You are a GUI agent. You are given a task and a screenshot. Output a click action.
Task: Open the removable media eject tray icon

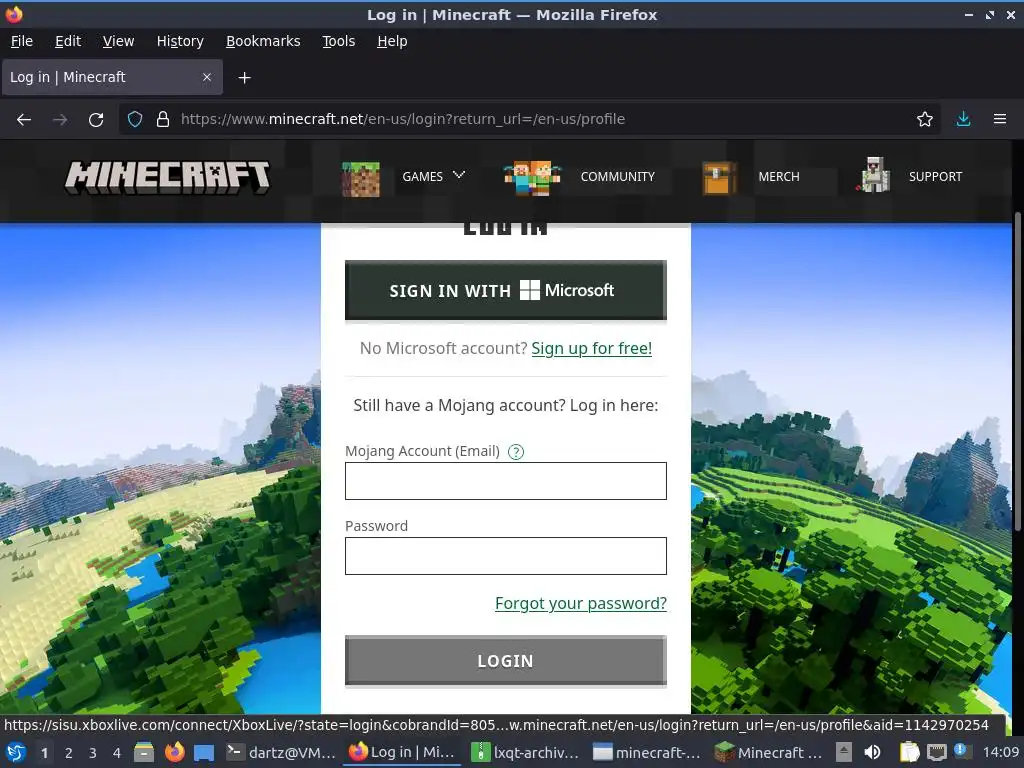click(x=844, y=752)
